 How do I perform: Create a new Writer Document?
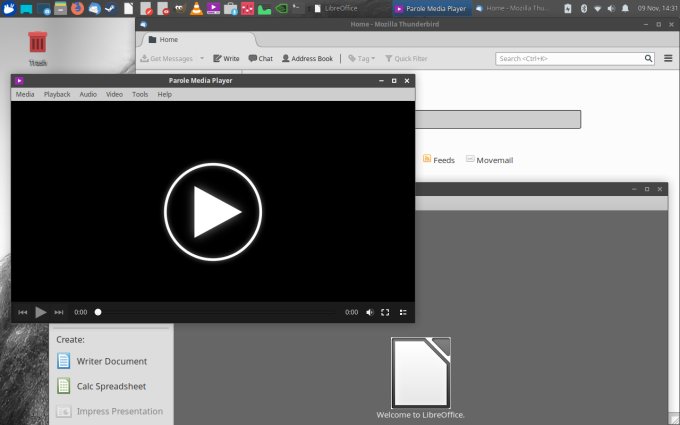(x=102, y=361)
